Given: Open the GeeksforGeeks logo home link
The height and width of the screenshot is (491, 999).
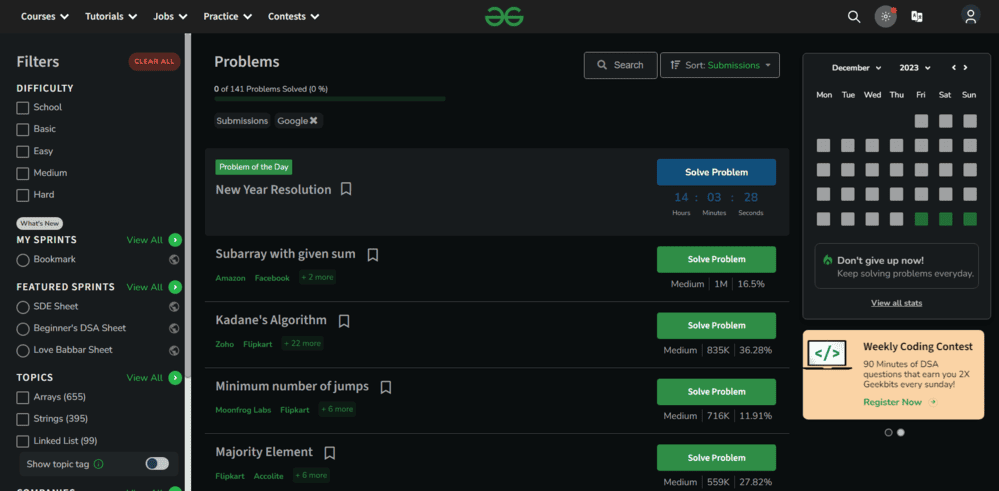Looking at the screenshot, I should (x=504, y=17).
